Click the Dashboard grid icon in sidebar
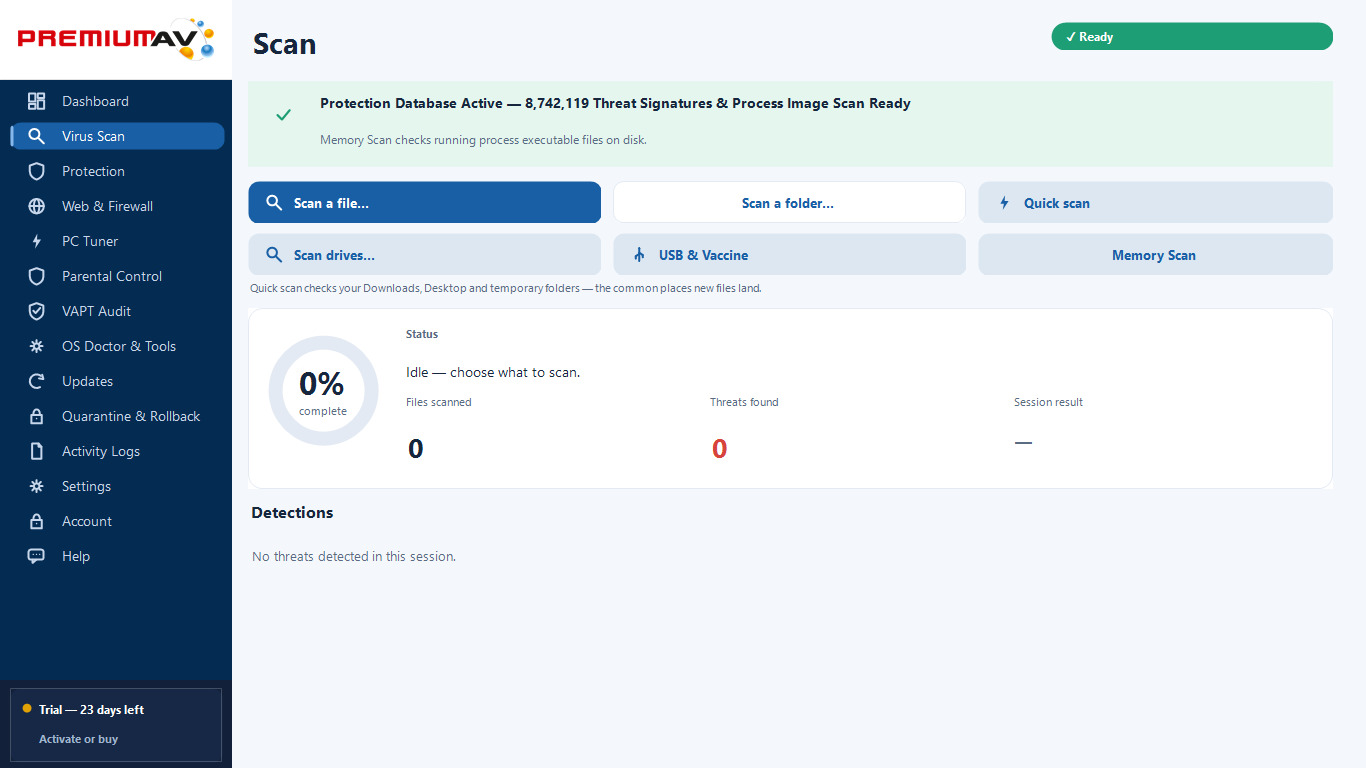The width and height of the screenshot is (1366, 768). 37,101
